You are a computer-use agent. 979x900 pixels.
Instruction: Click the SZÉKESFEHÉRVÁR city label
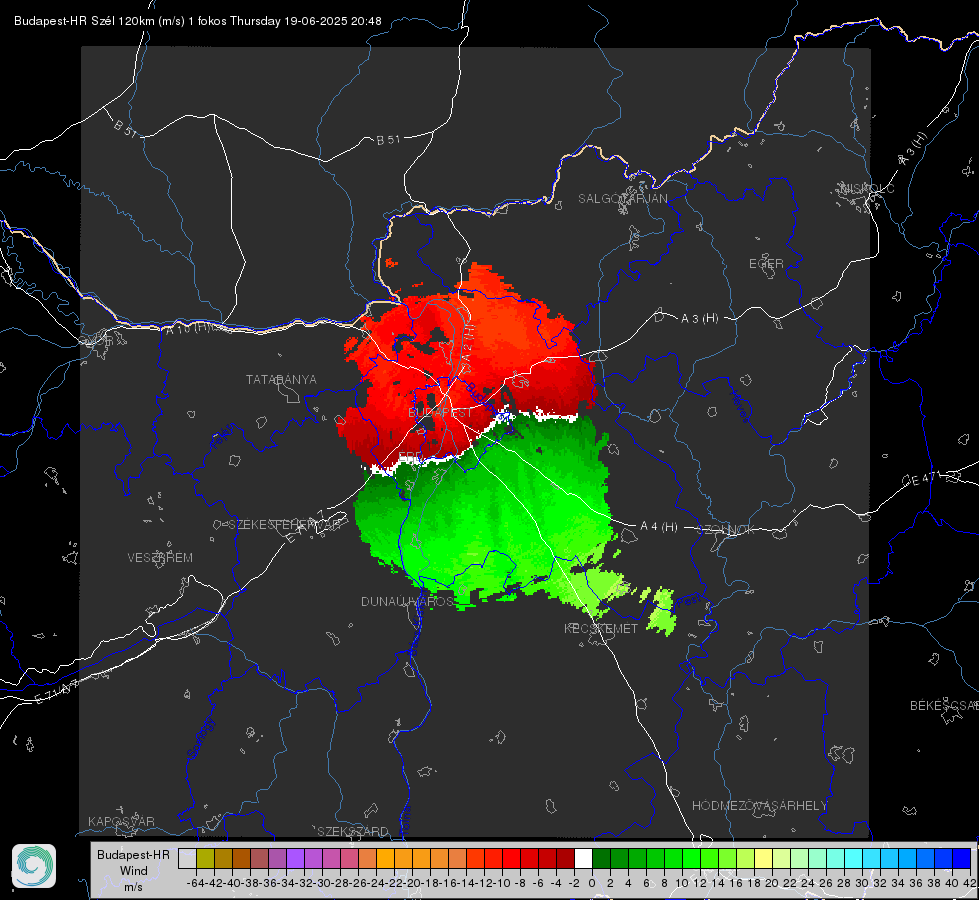click(x=287, y=524)
